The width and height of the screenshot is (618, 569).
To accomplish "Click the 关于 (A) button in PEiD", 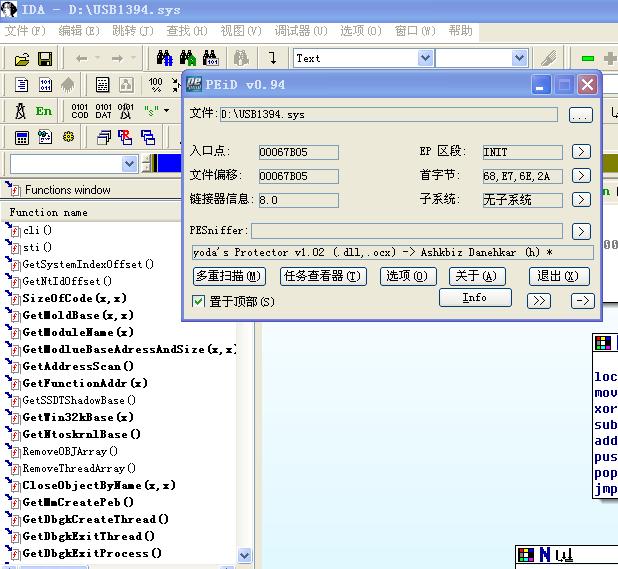I will point(477,276).
